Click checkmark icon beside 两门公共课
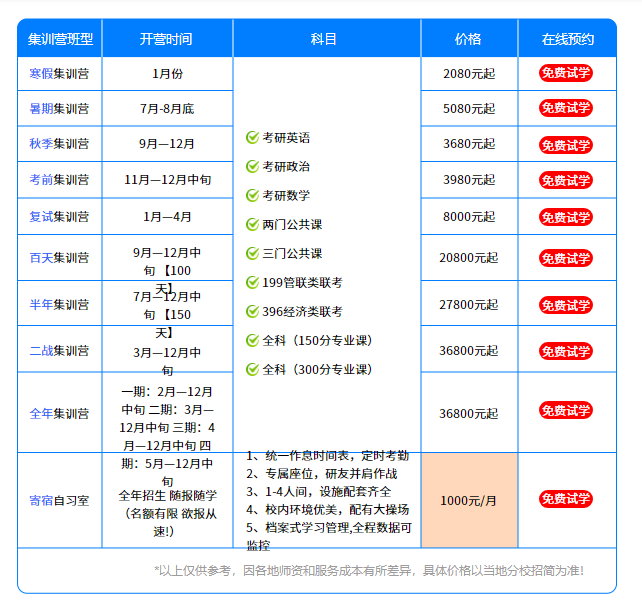642x603 pixels. coord(252,225)
